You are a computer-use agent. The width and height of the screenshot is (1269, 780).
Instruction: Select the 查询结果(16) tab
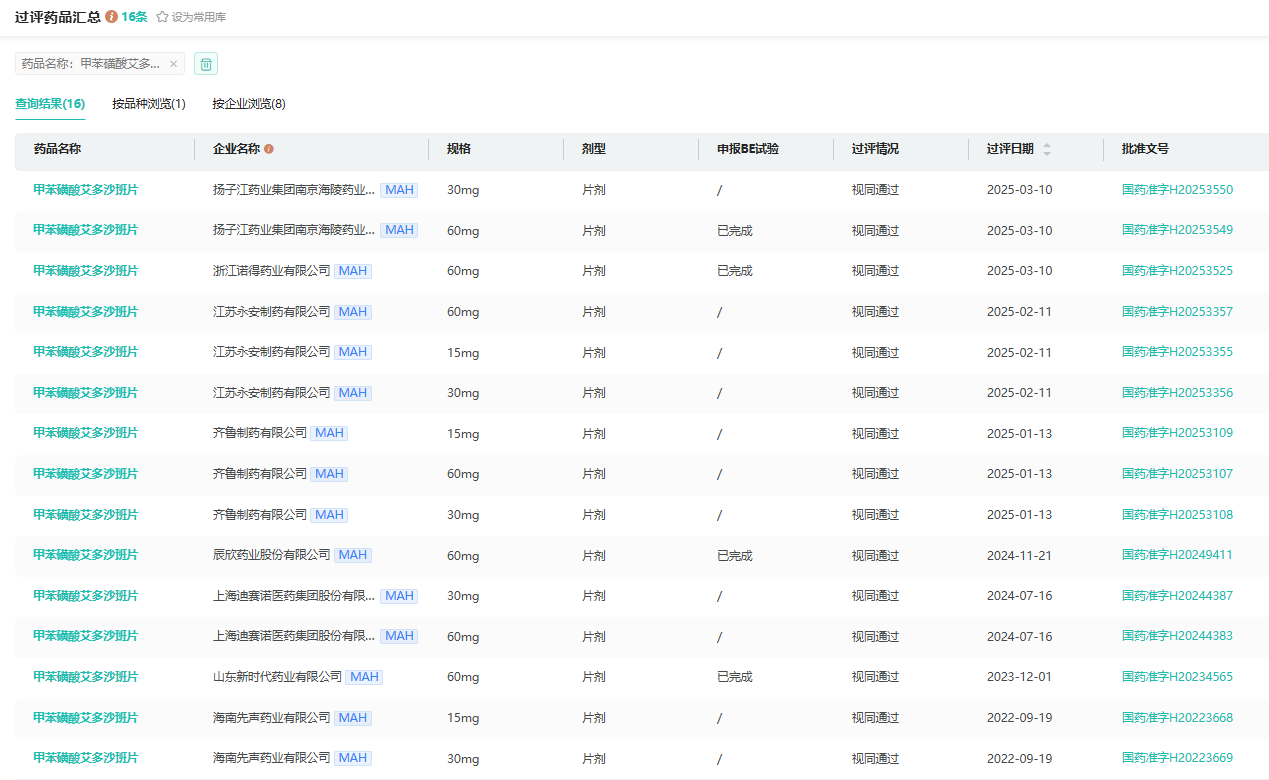[50, 104]
